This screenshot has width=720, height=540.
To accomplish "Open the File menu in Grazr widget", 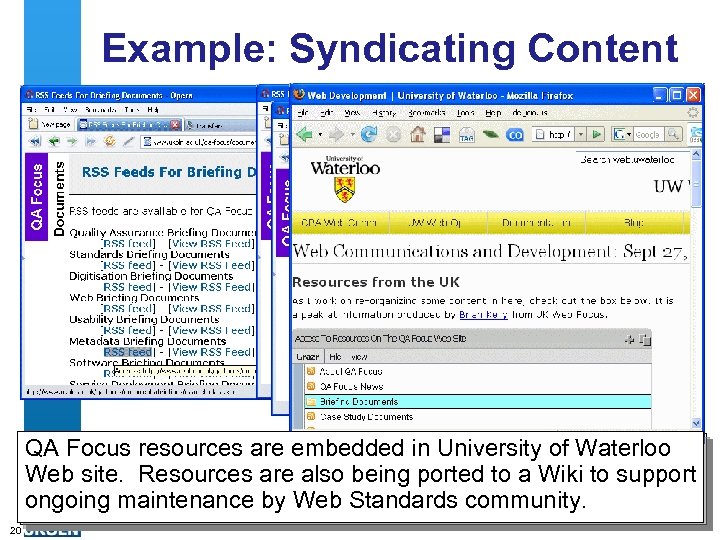I will point(335,357).
